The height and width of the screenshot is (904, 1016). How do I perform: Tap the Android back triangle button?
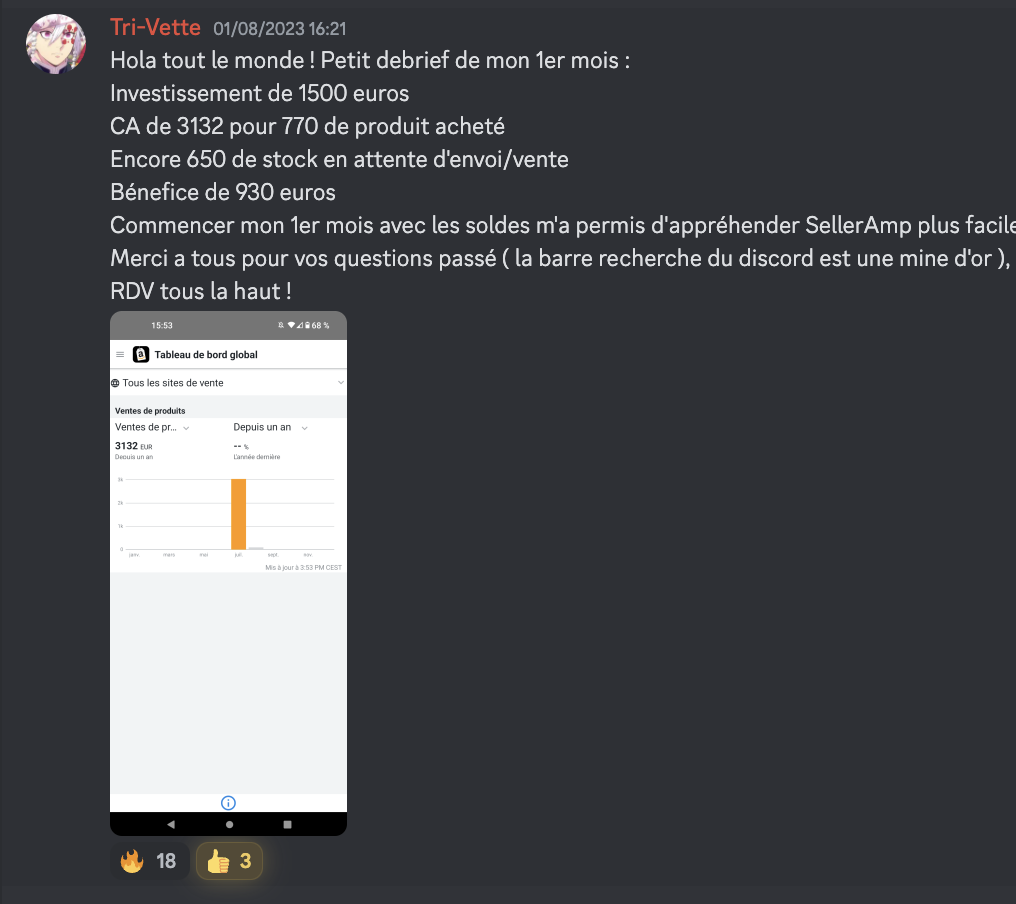(x=170, y=824)
